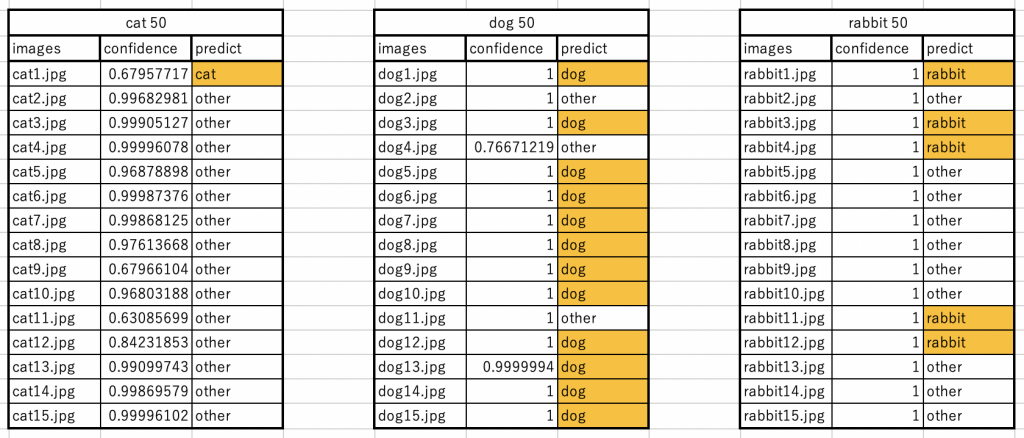
Task: Select the dog4.jpg cell
Action: (x=420, y=147)
